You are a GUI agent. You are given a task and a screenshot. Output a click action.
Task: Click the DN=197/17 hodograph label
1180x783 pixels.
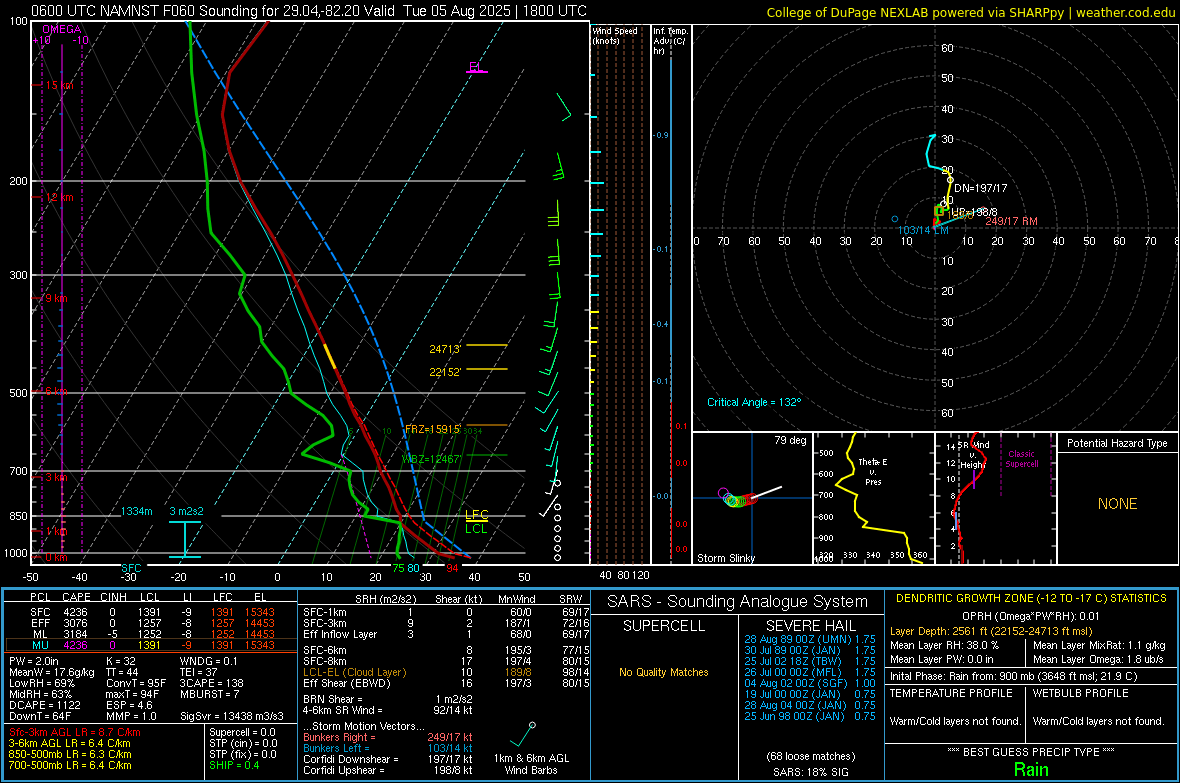980,188
